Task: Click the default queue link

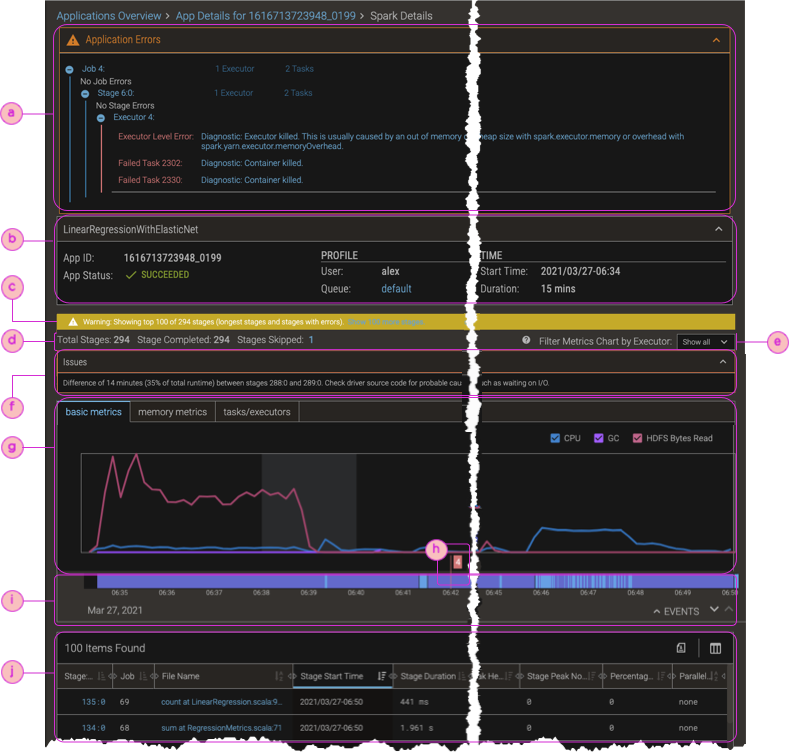Action: point(396,288)
